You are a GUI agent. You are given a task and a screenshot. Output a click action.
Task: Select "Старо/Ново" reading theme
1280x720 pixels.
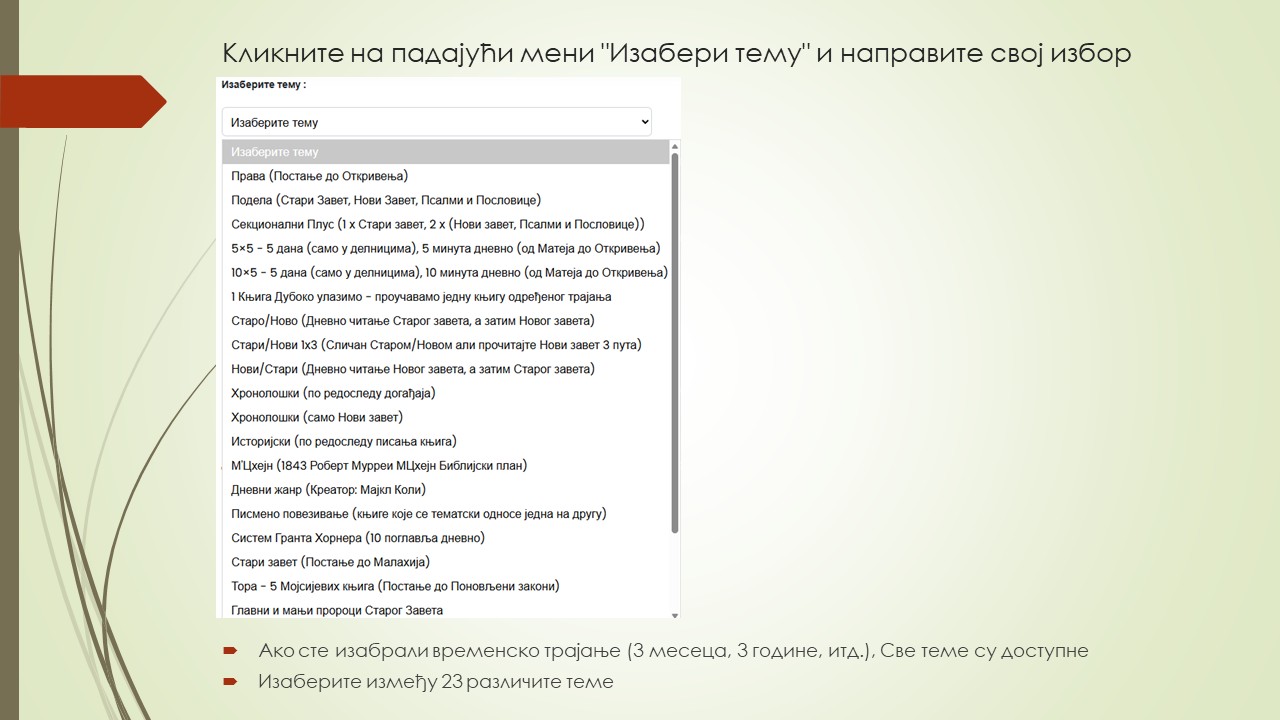coord(413,321)
